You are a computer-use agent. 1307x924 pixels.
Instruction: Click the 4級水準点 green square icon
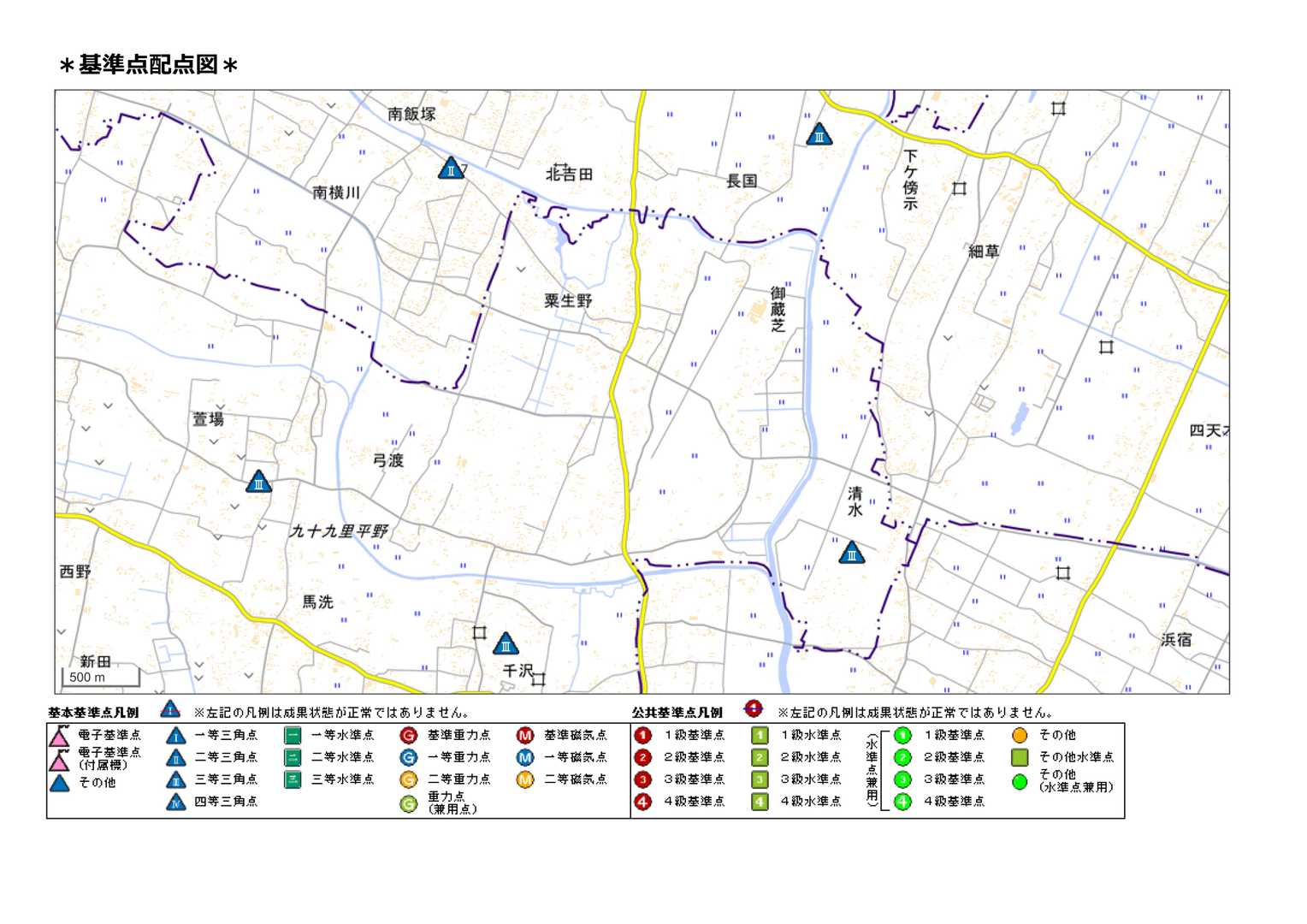pyautogui.click(x=760, y=802)
